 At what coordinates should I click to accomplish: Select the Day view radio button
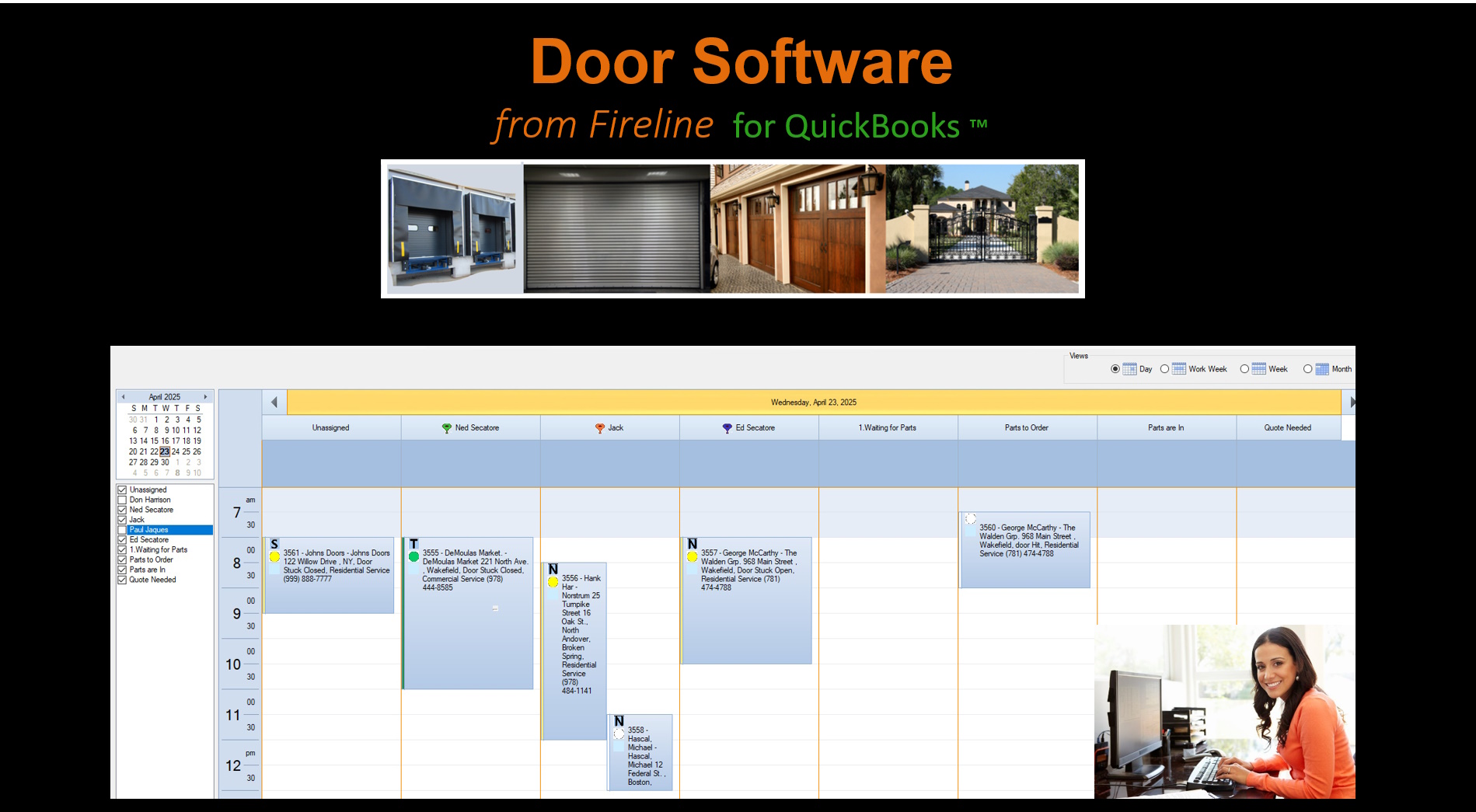pyautogui.click(x=1115, y=369)
